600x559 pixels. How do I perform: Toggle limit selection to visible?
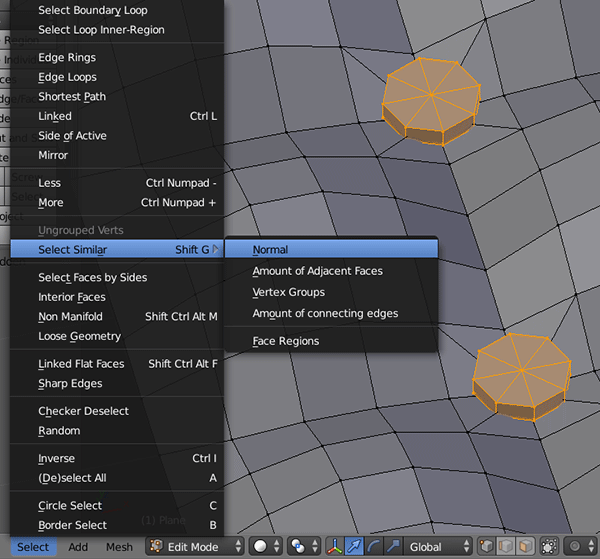point(549,547)
